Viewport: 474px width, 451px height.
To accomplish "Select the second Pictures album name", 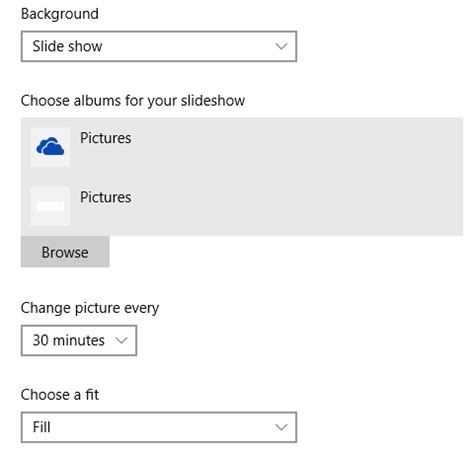I will [106, 197].
